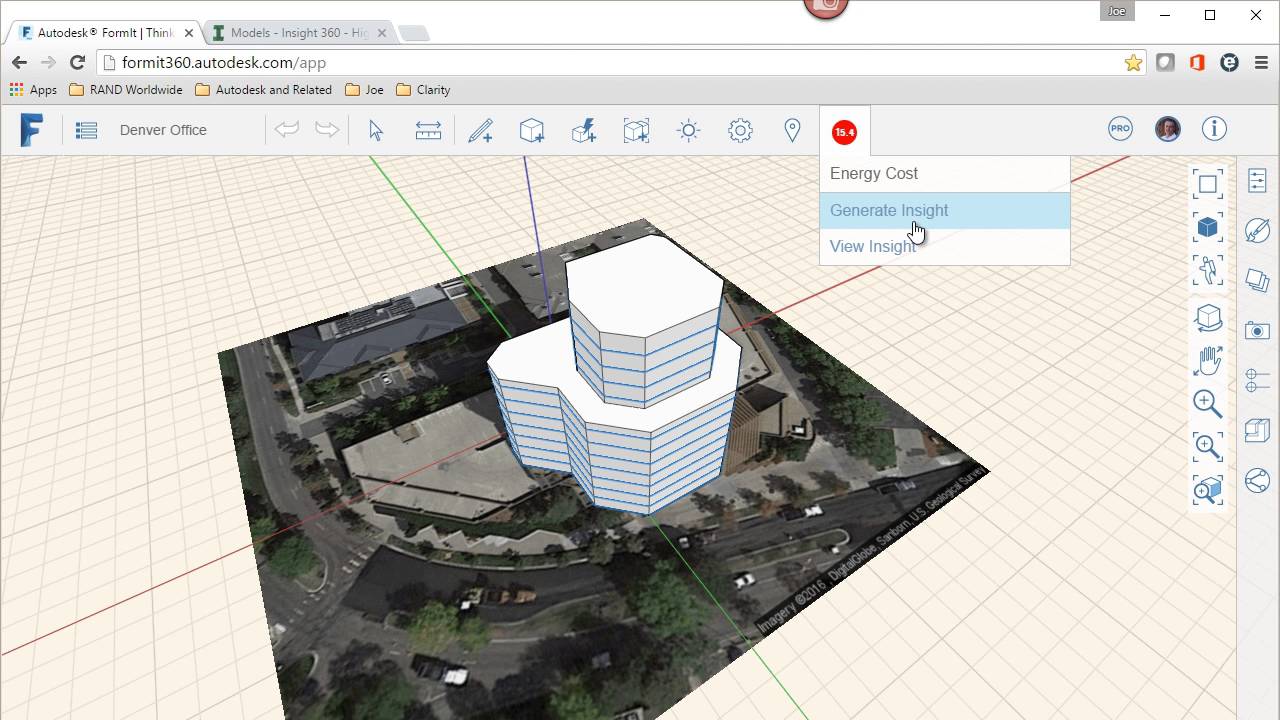Select the Walk figure navigation icon
Image resolution: width=1280 pixels, height=720 pixels.
1208,270
